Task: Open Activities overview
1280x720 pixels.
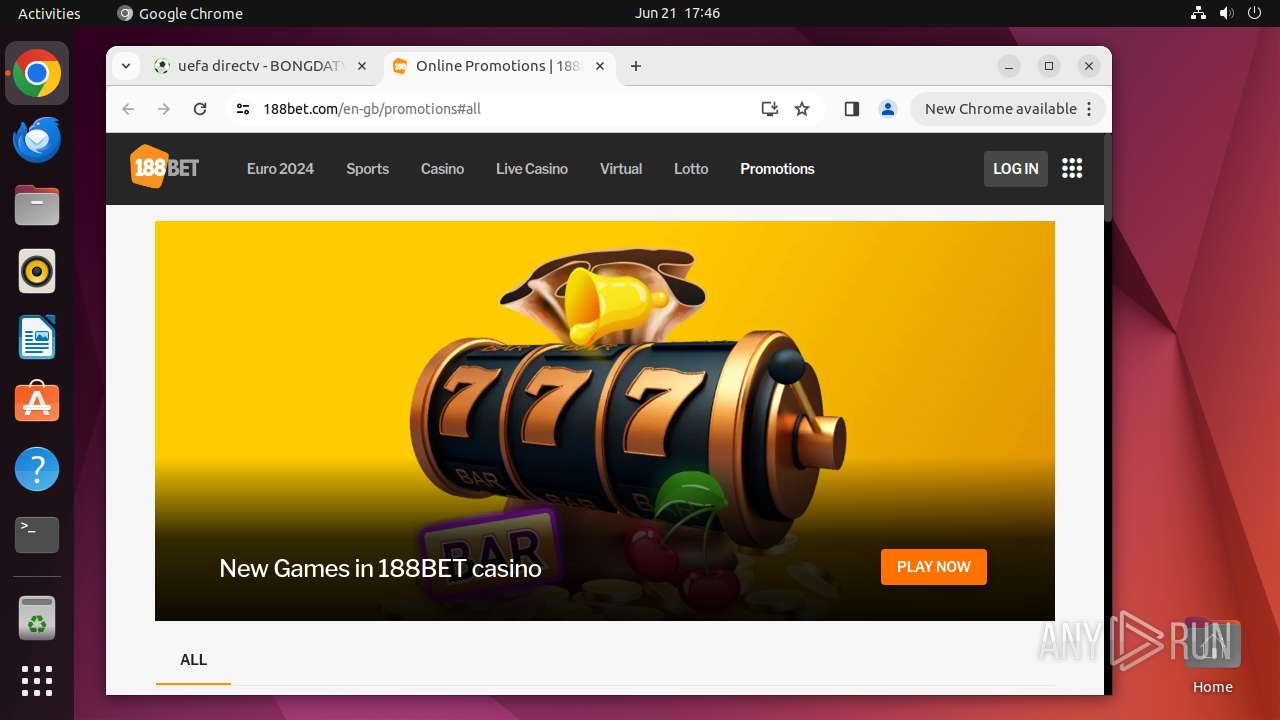Action: (49, 13)
